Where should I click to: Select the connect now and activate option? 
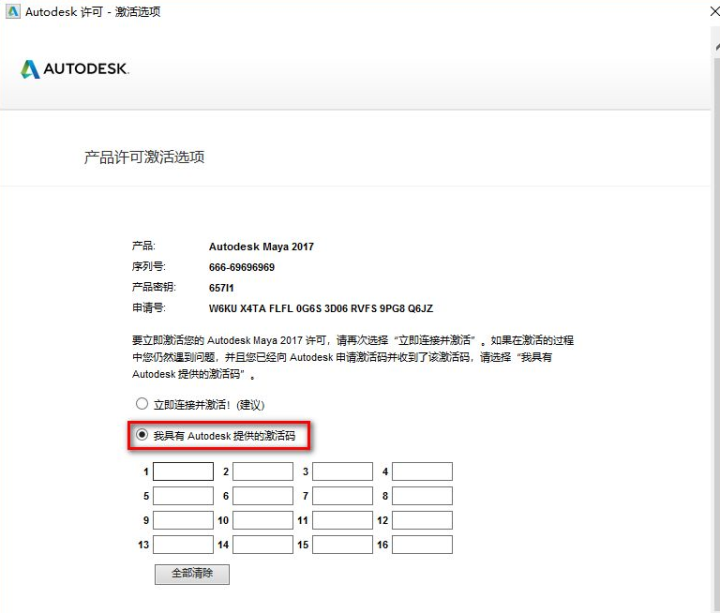(142, 405)
